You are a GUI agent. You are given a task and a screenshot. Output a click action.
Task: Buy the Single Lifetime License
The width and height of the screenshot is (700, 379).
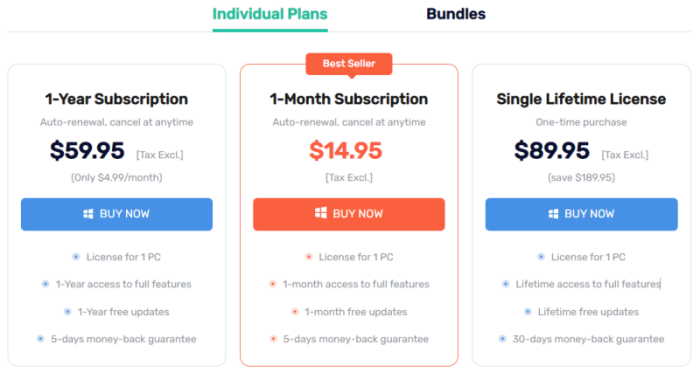581,214
